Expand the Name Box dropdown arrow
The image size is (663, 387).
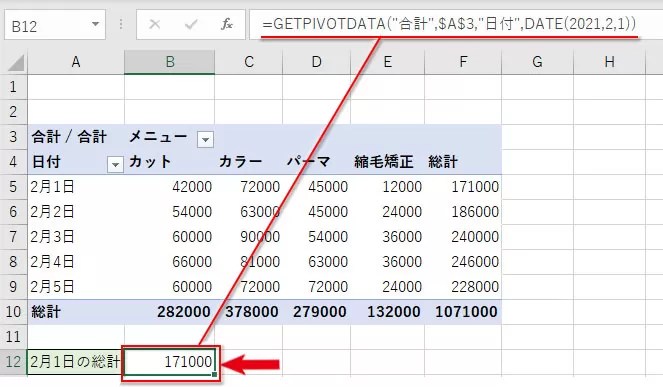tap(96, 24)
